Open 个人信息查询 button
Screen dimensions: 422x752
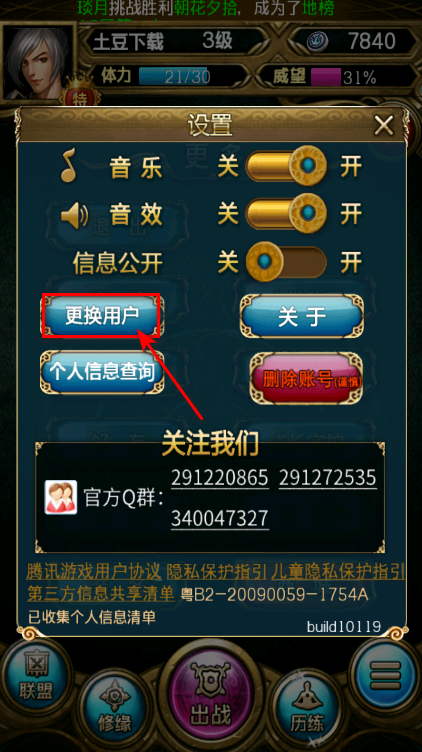point(102,372)
